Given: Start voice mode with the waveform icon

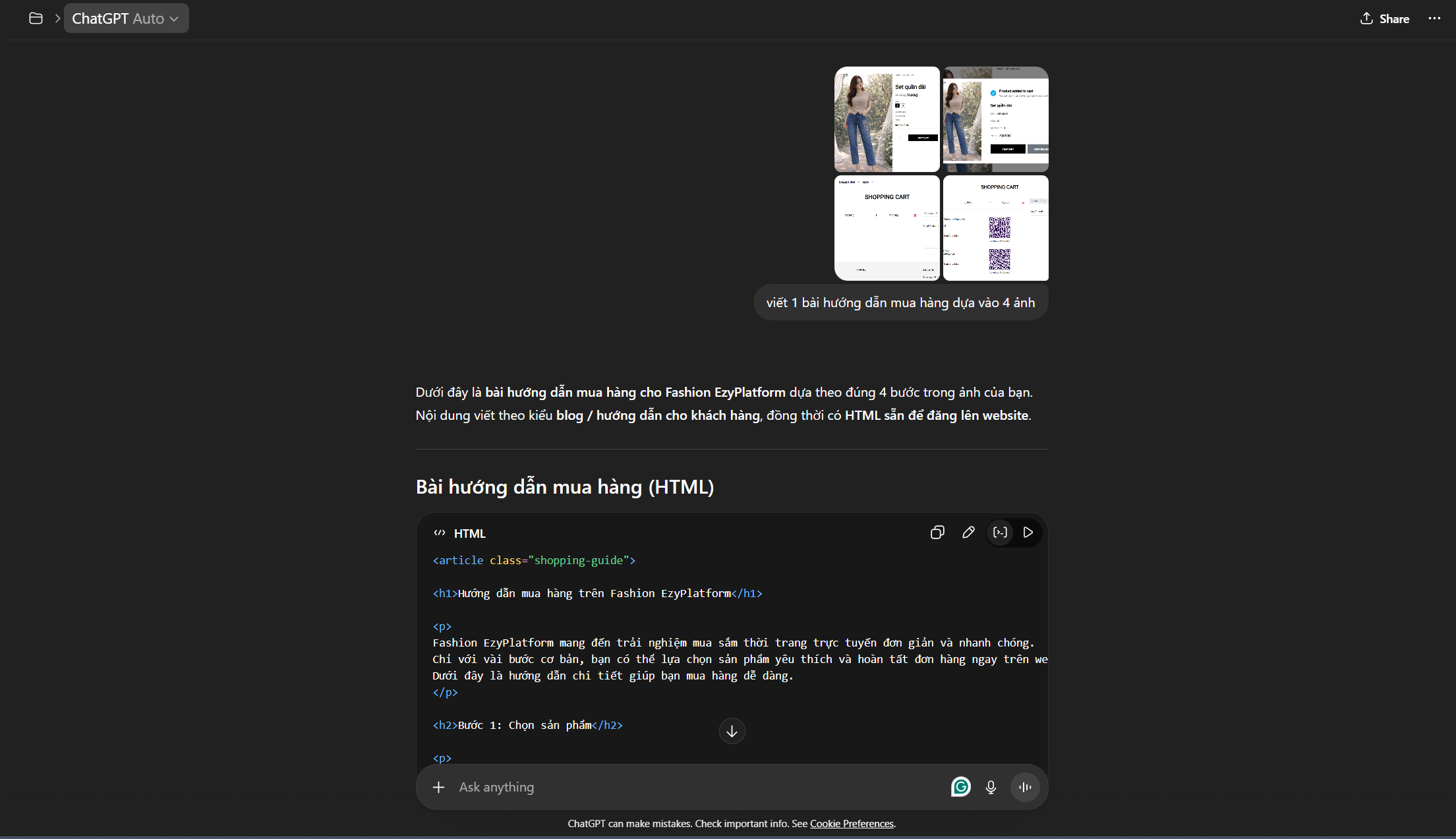Looking at the screenshot, I should tap(1025, 787).
